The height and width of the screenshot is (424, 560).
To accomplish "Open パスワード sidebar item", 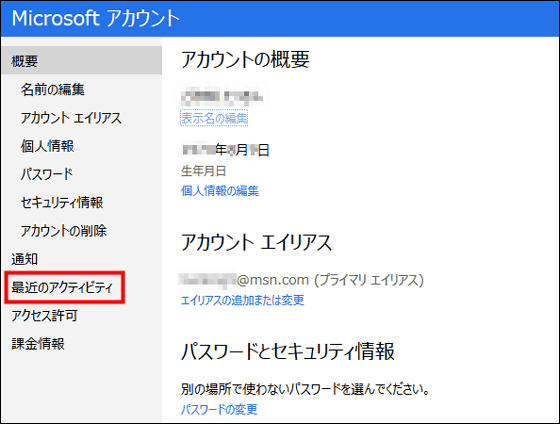I will click(x=47, y=174).
